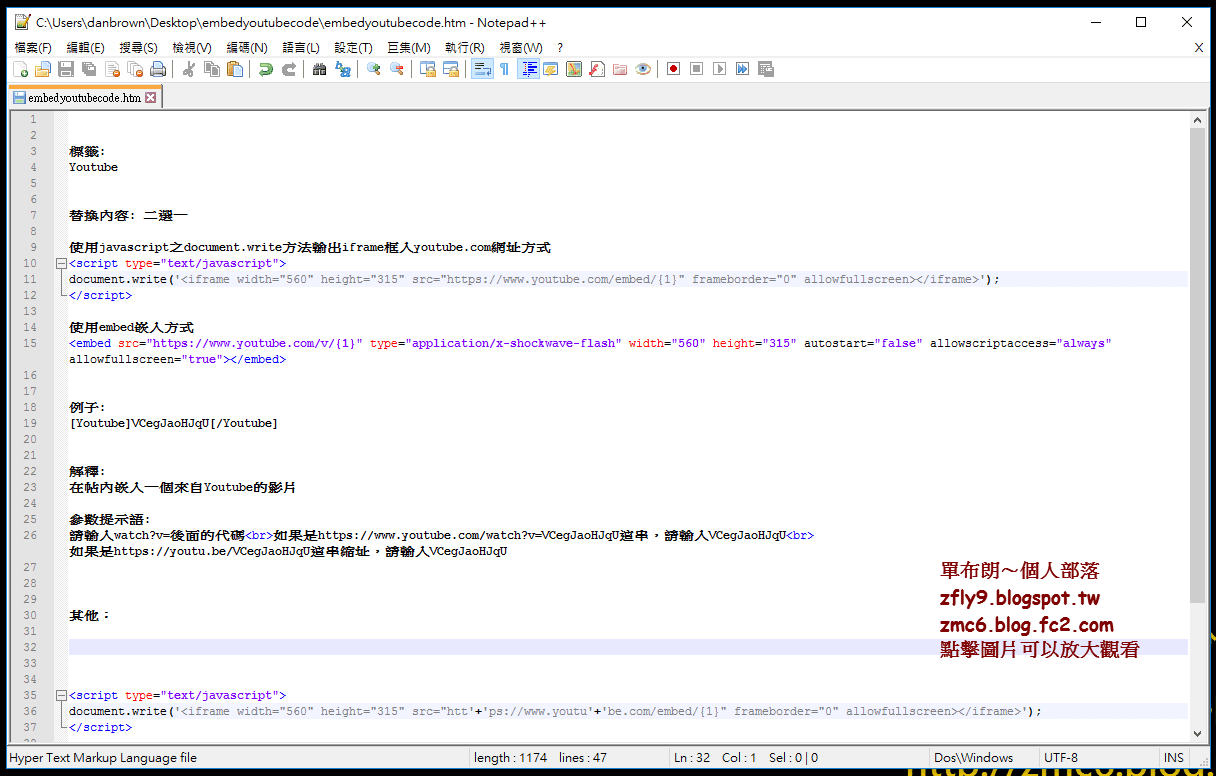Paste clipboard with the toolbar Paste icon
This screenshot has height=776, width=1216.
tap(235, 69)
